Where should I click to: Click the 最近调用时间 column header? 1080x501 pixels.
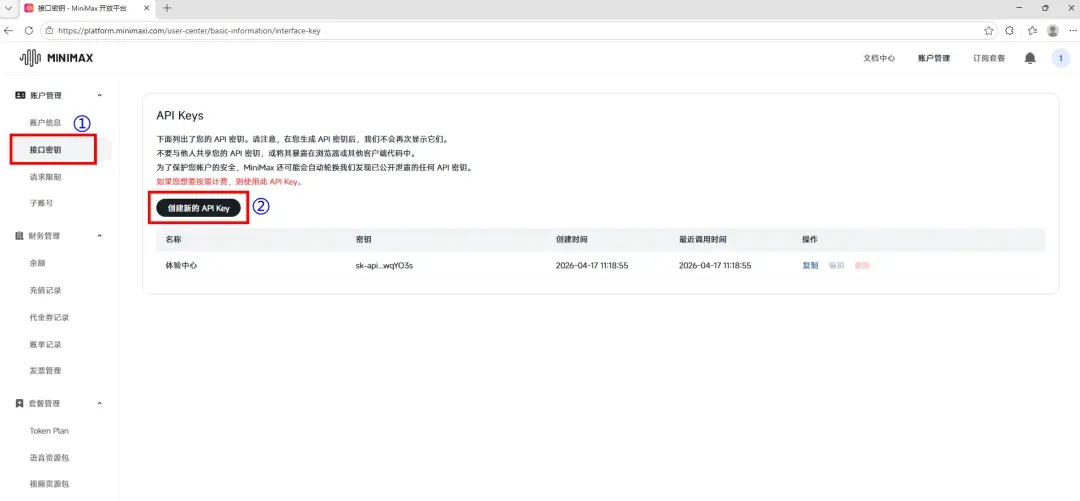(x=703, y=239)
